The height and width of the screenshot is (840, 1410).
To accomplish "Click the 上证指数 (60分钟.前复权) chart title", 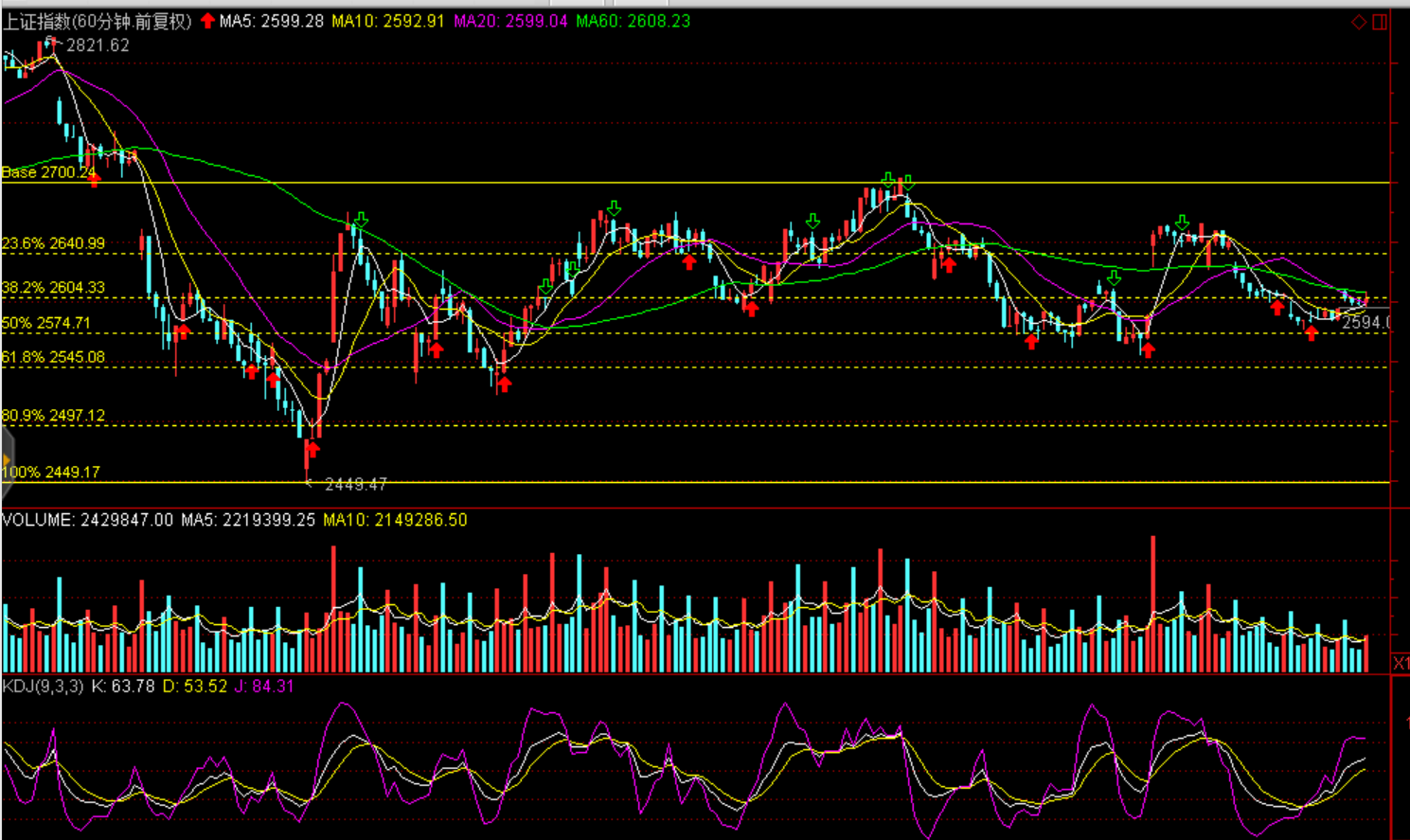I will [98, 21].
